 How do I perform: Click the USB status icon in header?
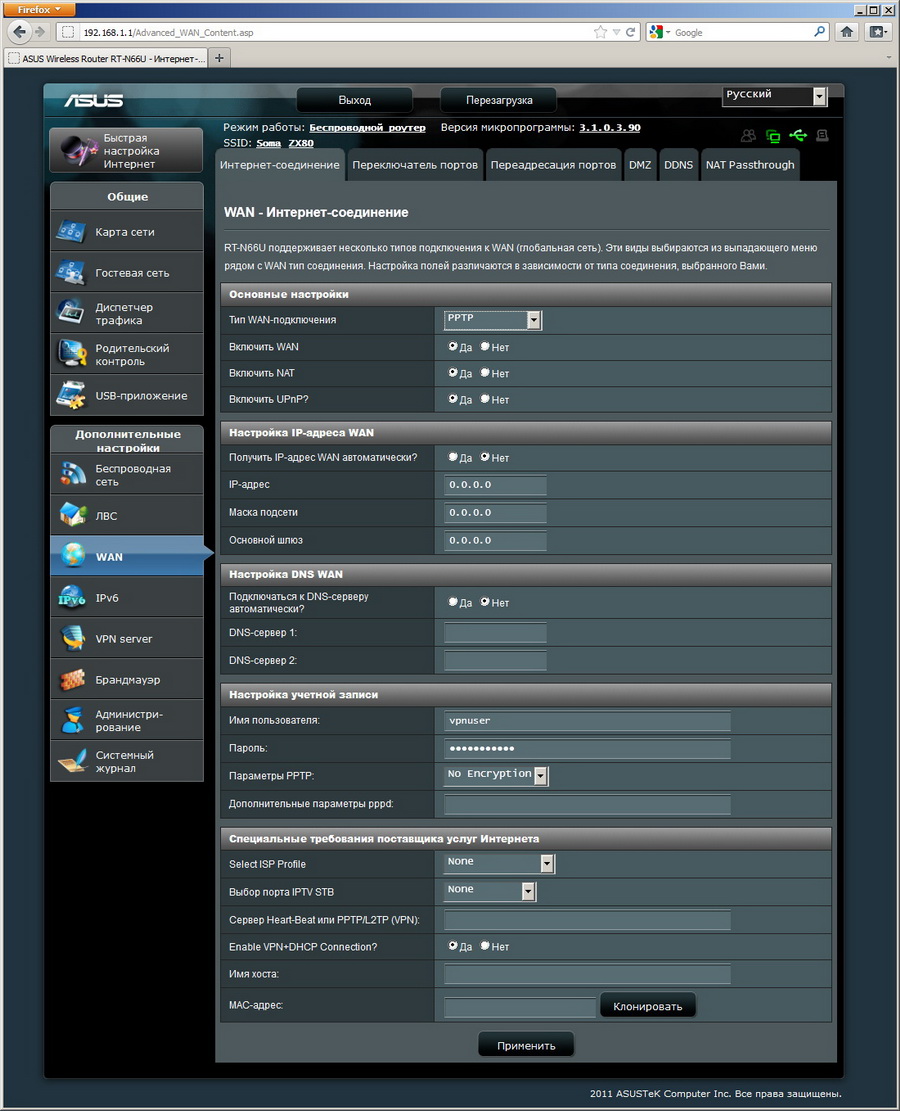[797, 136]
